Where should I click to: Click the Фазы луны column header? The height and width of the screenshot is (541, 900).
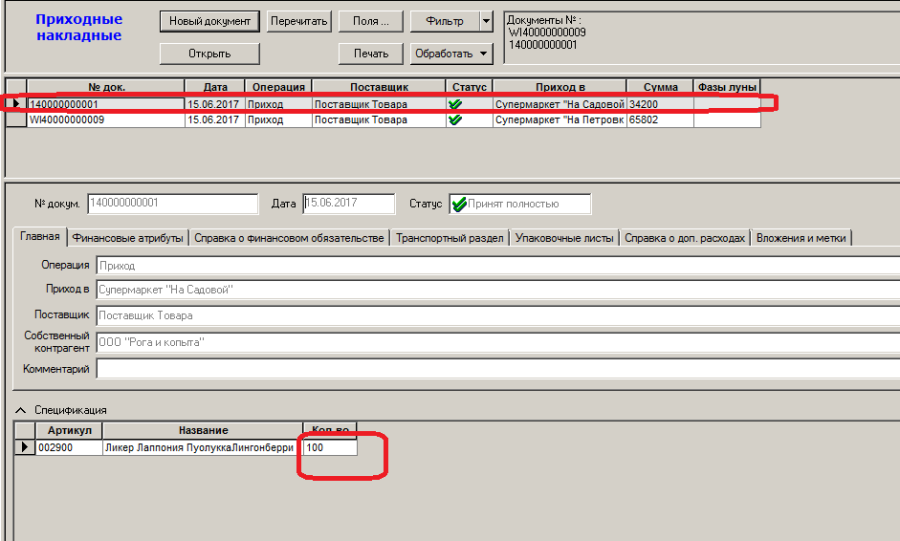727,87
